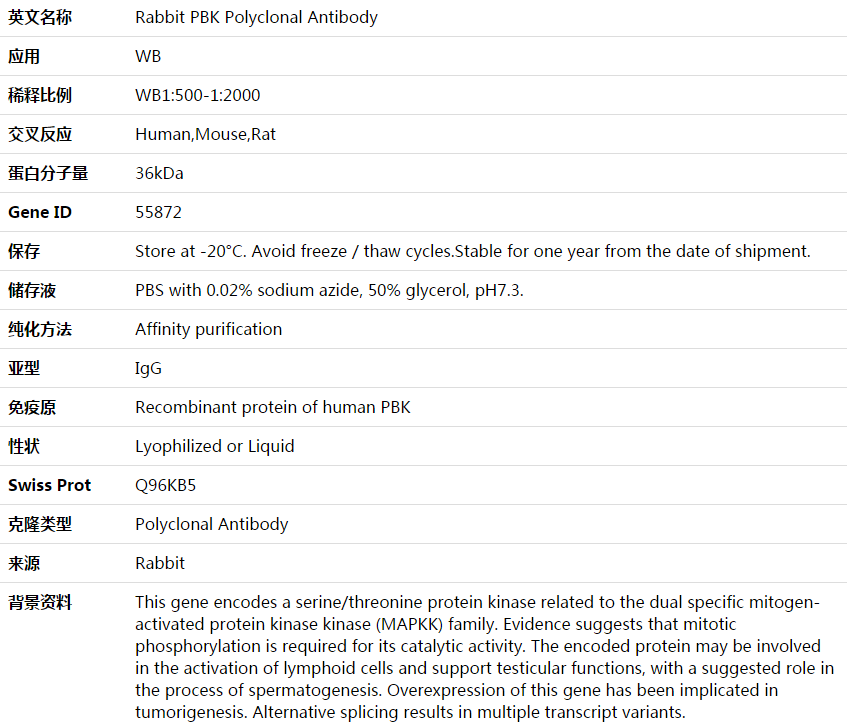This screenshot has width=848, height=724.
Task: Click the Swiss Prot row label
Action: pos(49,485)
